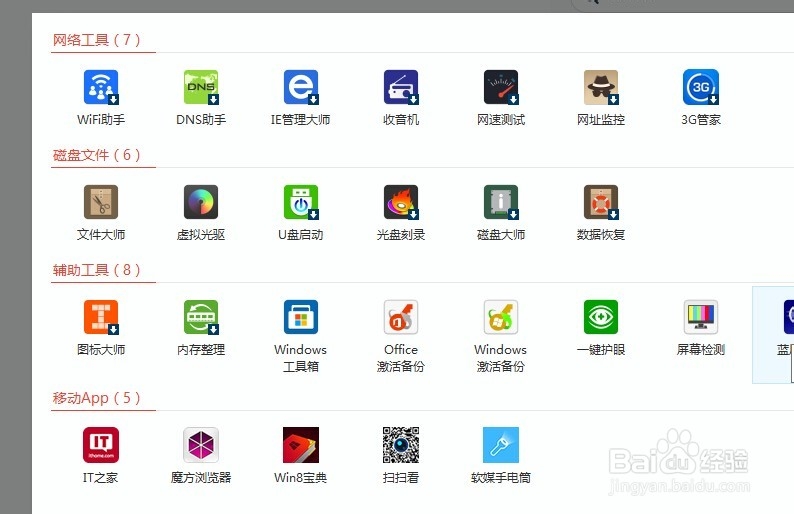Start the 收音机 radio icon
This screenshot has height=514, width=794.
point(401,87)
